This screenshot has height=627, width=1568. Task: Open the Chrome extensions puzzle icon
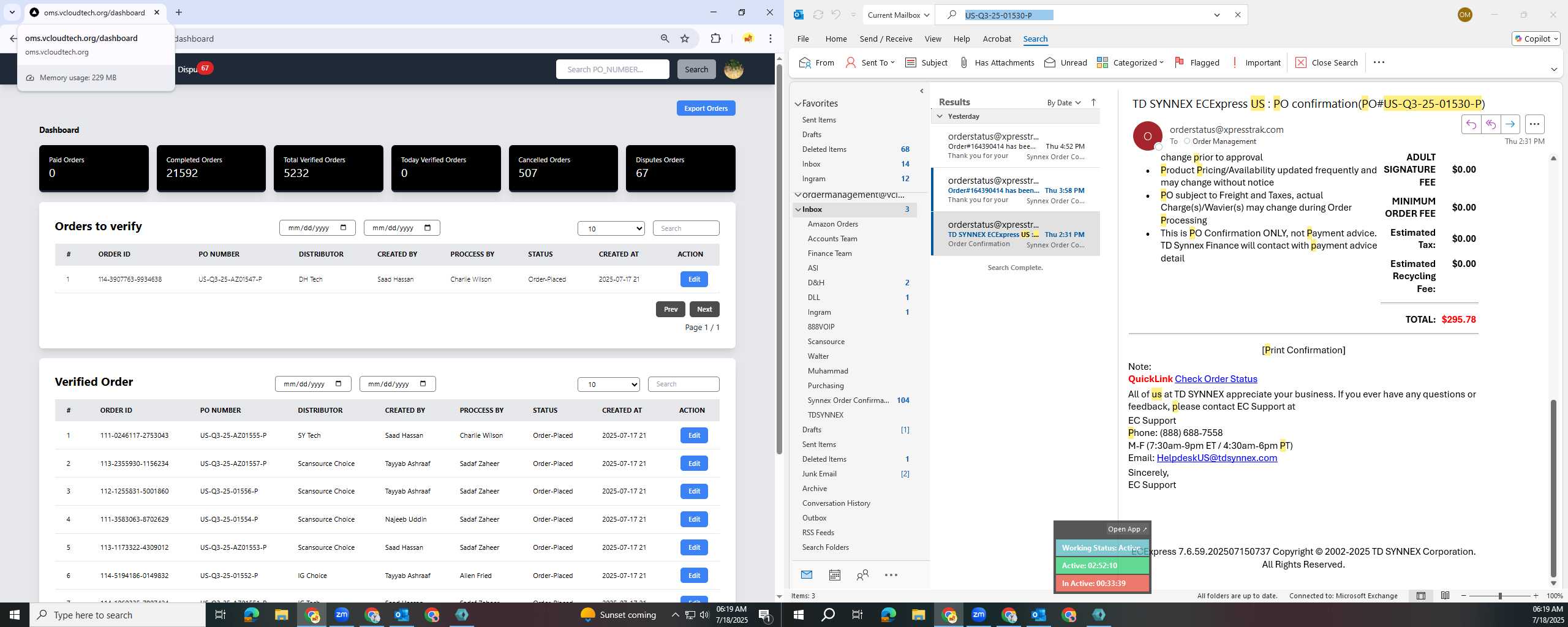[715, 39]
